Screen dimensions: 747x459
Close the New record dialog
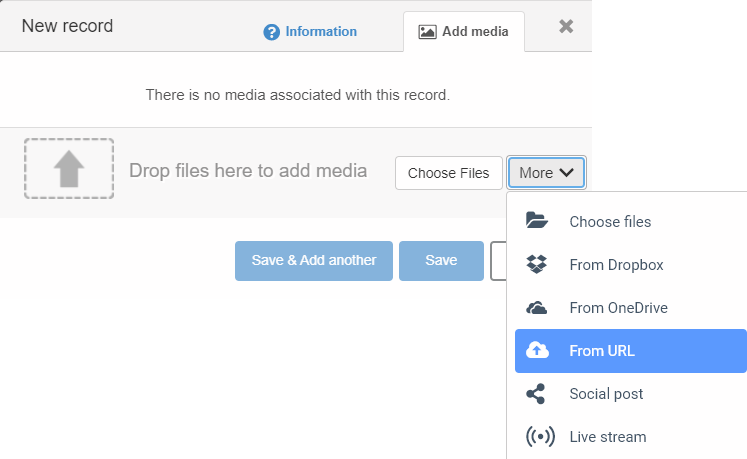point(566,26)
